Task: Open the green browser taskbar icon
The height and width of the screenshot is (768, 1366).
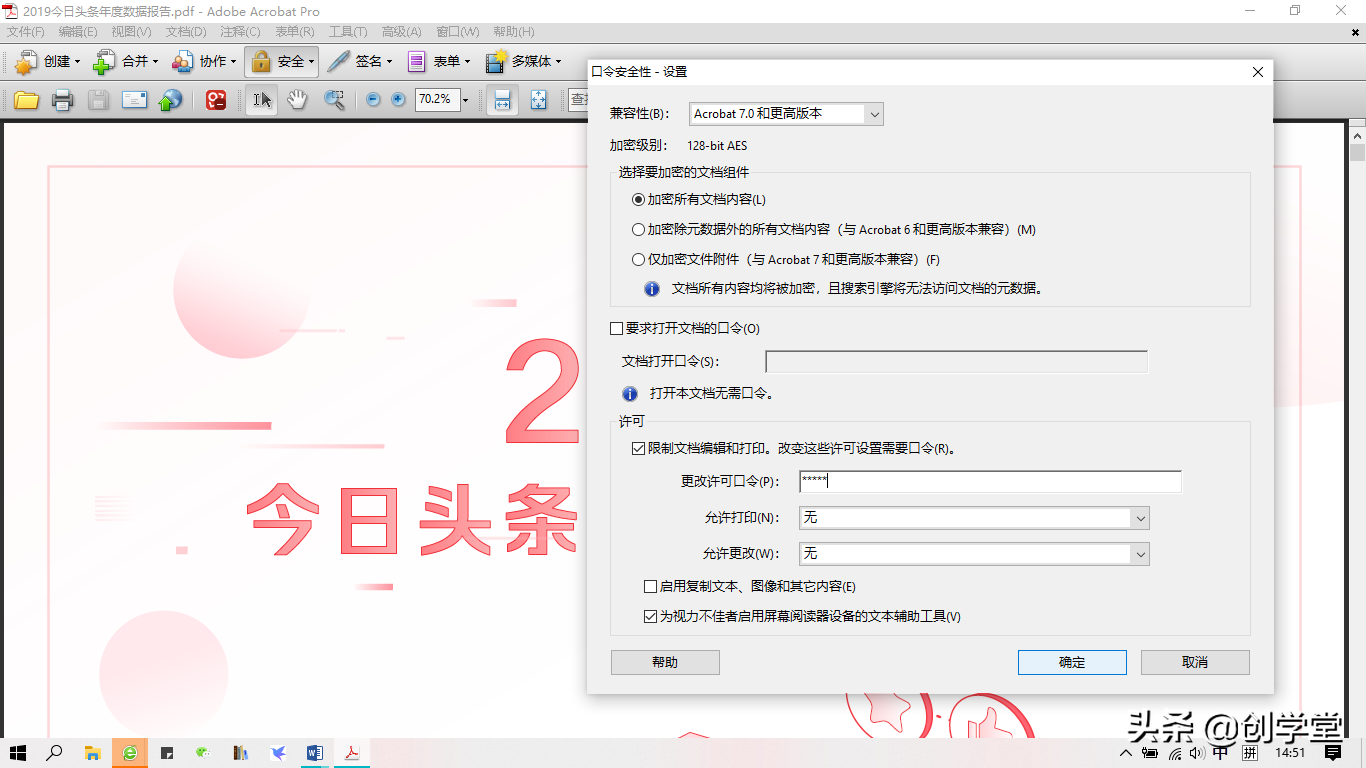Action: point(130,753)
